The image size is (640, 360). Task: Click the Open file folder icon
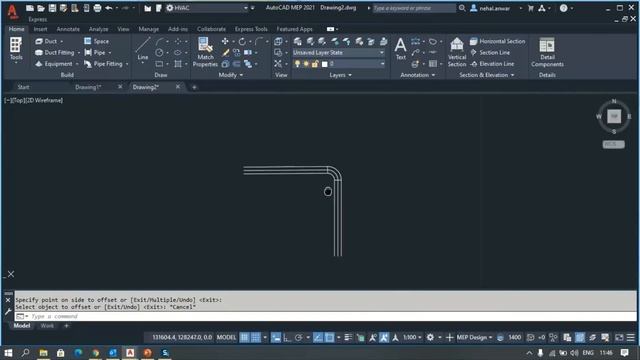point(41,8)
